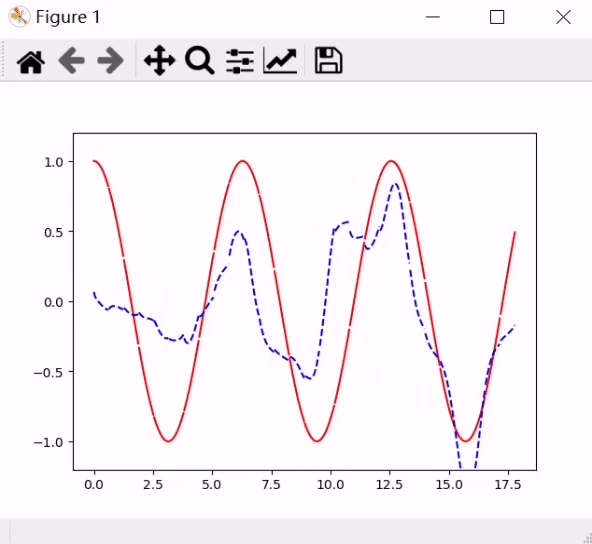Reset the plot to its original home view
This screenshot has height=544, width=592.
click(31, 60)
